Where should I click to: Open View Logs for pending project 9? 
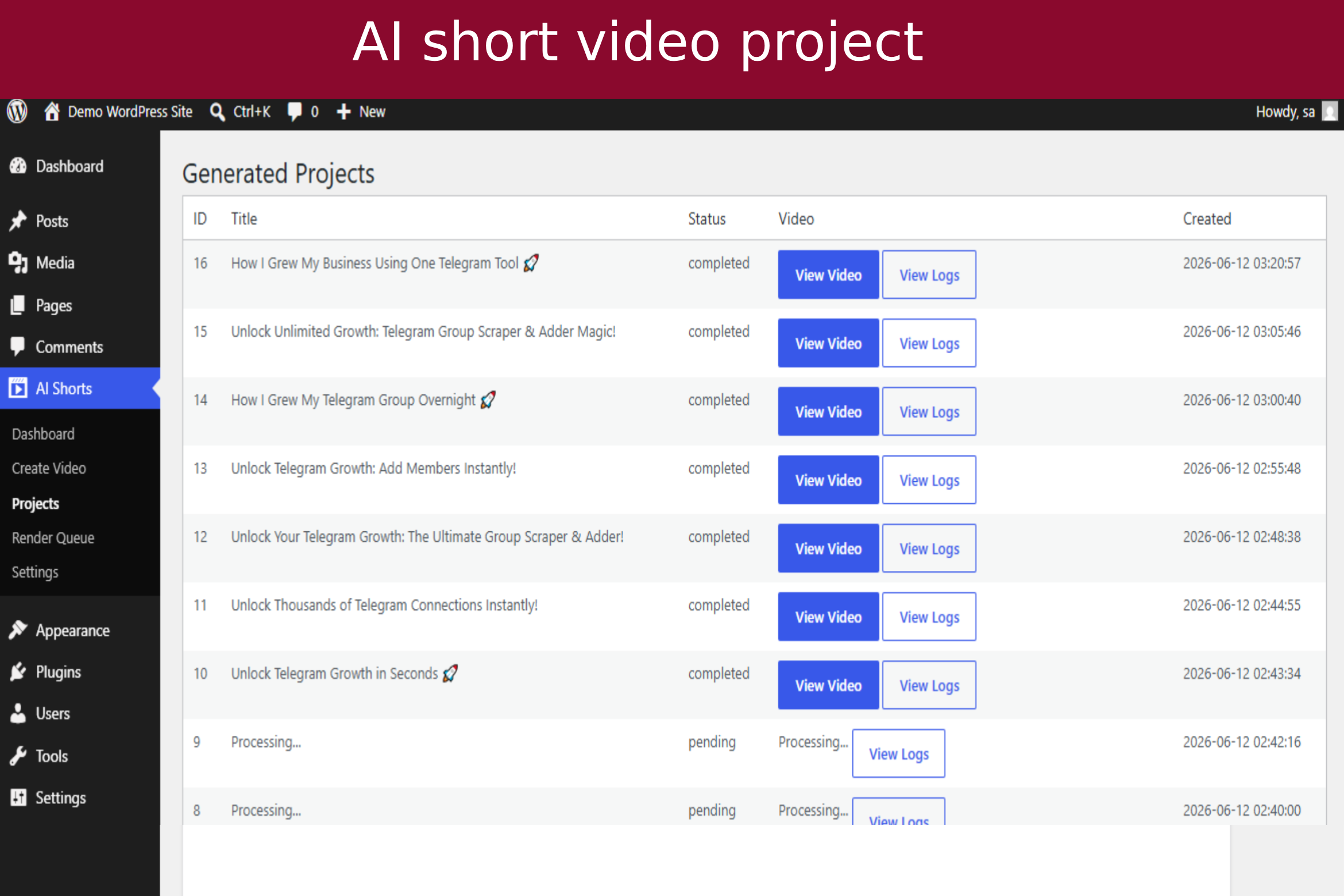click(x=898, y=753)
